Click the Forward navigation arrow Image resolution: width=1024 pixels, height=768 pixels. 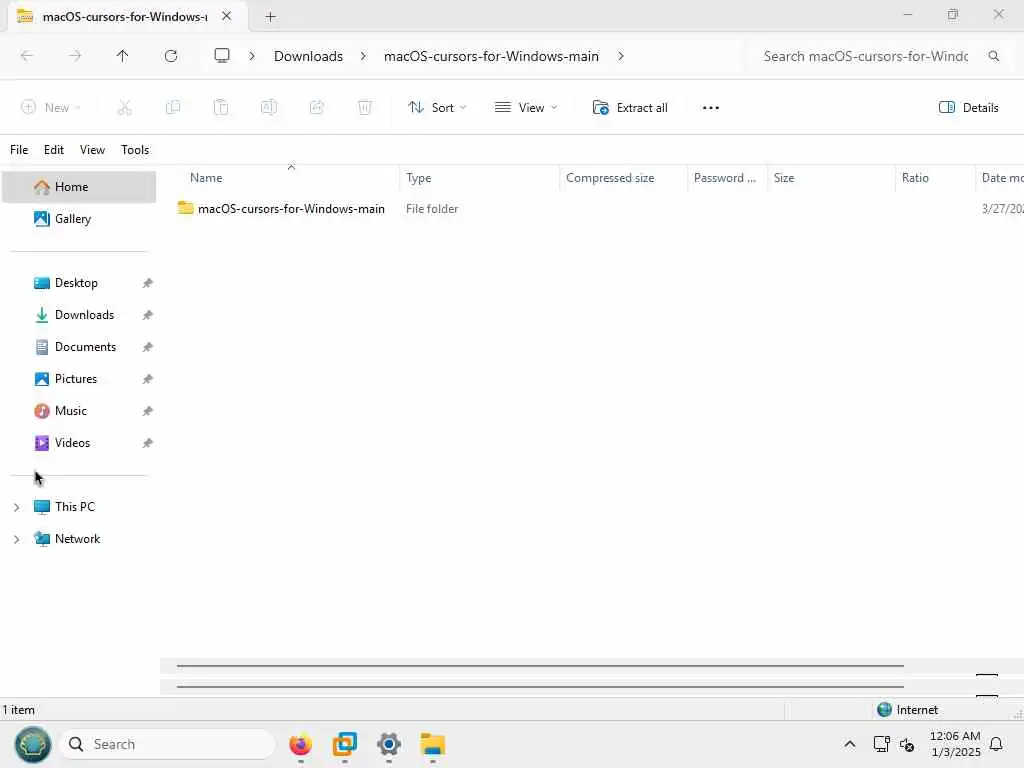pos(75,56)
